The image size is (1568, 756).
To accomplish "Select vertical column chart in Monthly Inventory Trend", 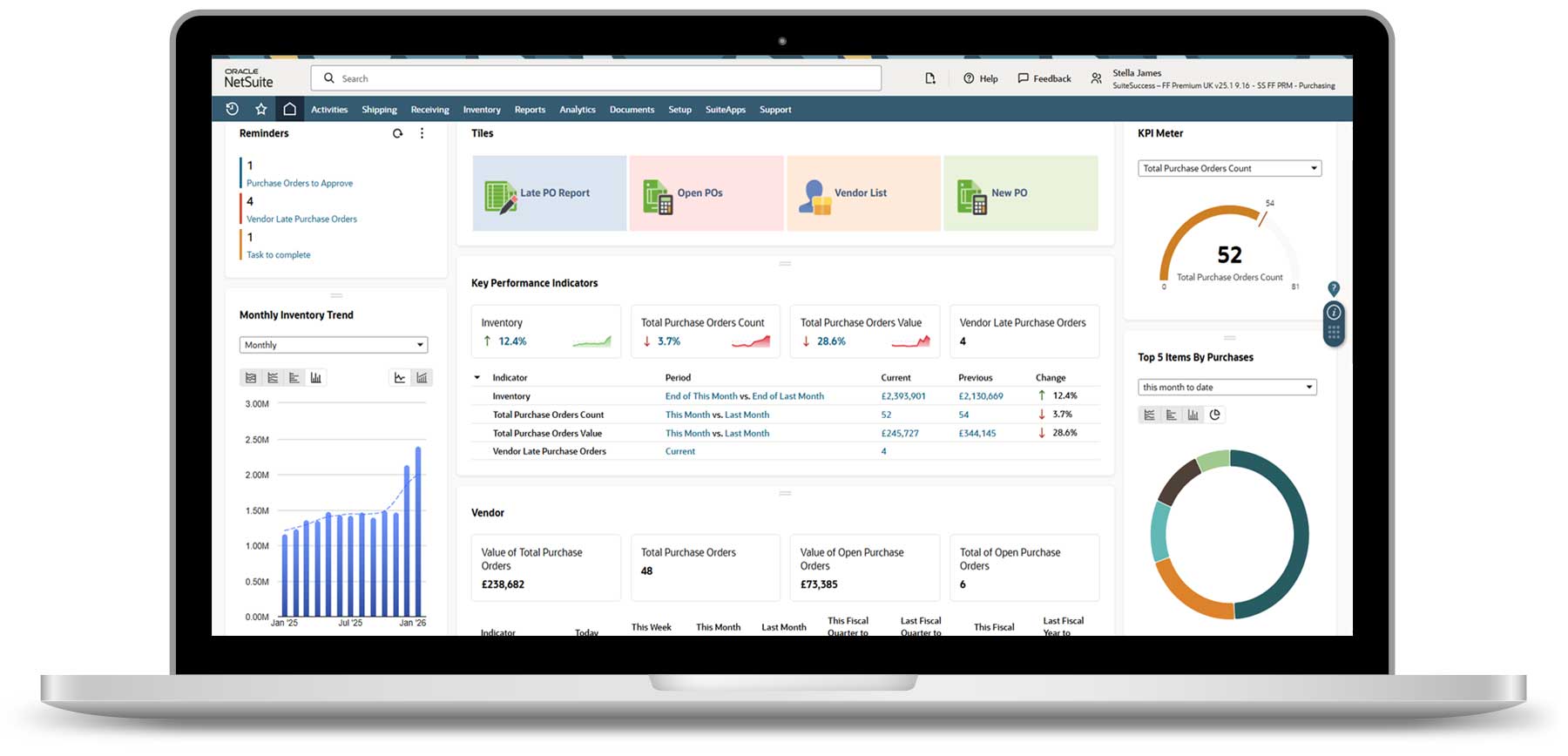I will [316, 377].
